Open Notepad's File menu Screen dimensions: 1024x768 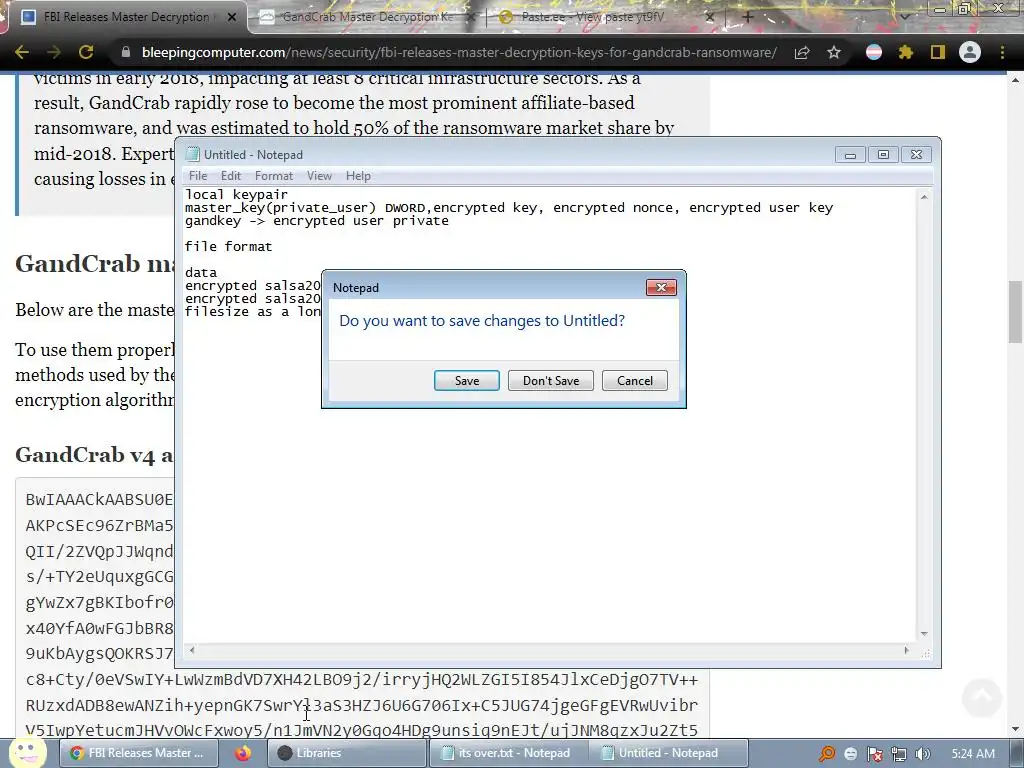tap(198, 176)
